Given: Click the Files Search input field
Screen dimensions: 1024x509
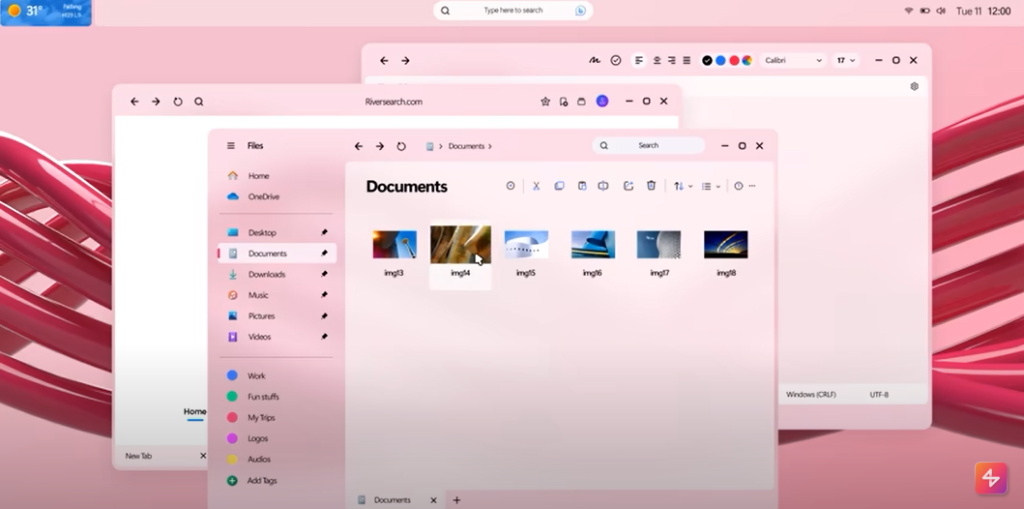Looking at the screenshot, I should [648, 146].
